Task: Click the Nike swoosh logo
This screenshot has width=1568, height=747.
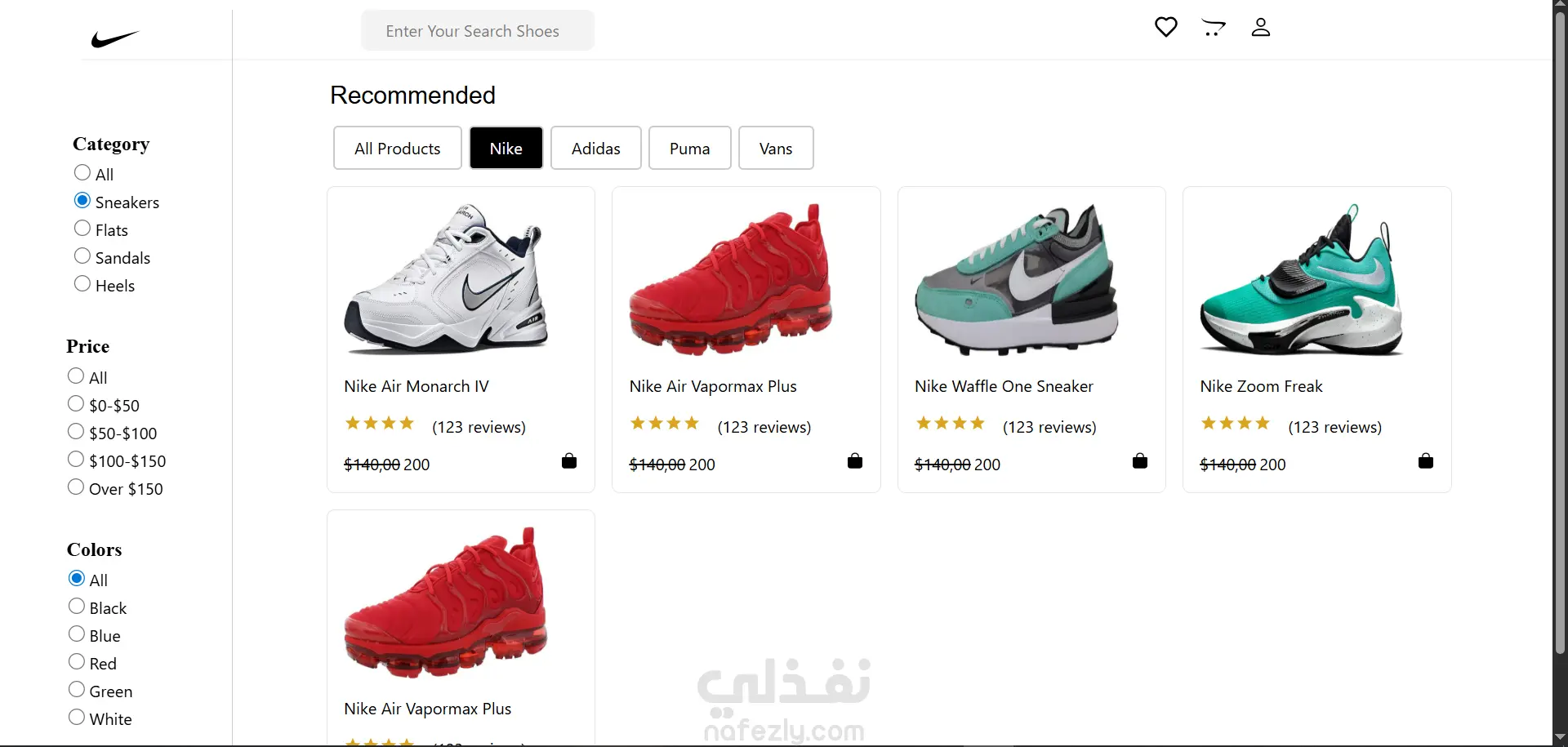Action: pyautogui.click(x=115, y=38)
